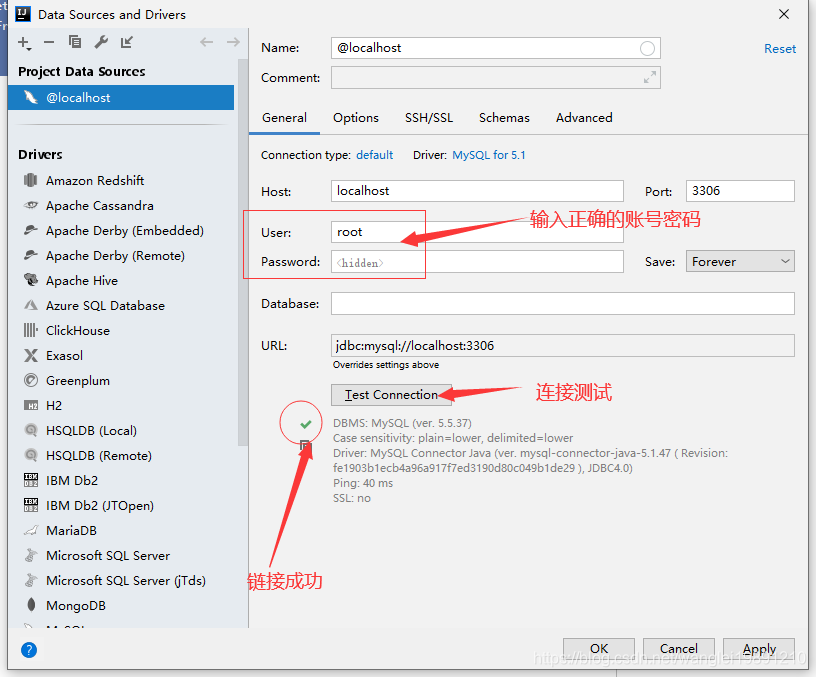Click the OK button
The width and height of the screenshot is (816, 677).
pyautogui.click(x=598, y=649)
